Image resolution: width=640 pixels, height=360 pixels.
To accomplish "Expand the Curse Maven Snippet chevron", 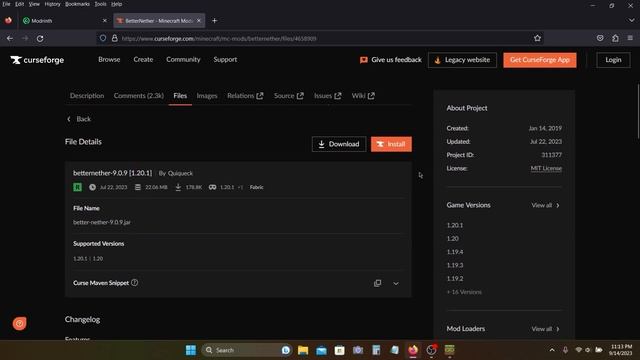I will (396, 283).
